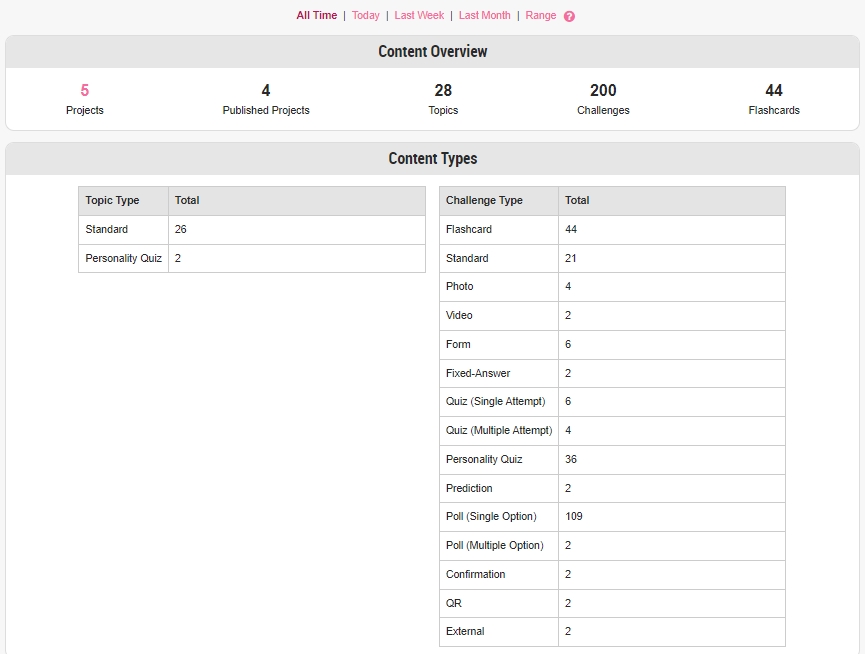Select the Standard topic total 26

click(x=297, y=229)
